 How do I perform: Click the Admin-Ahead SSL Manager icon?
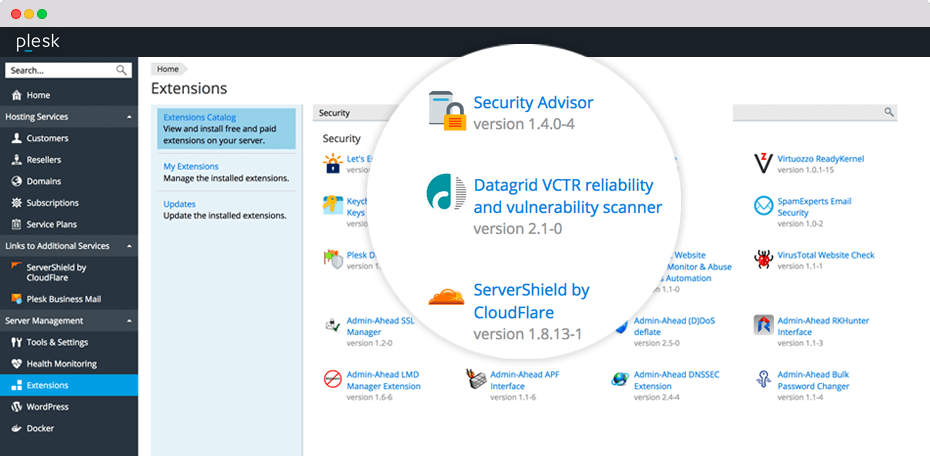point(332,326)
